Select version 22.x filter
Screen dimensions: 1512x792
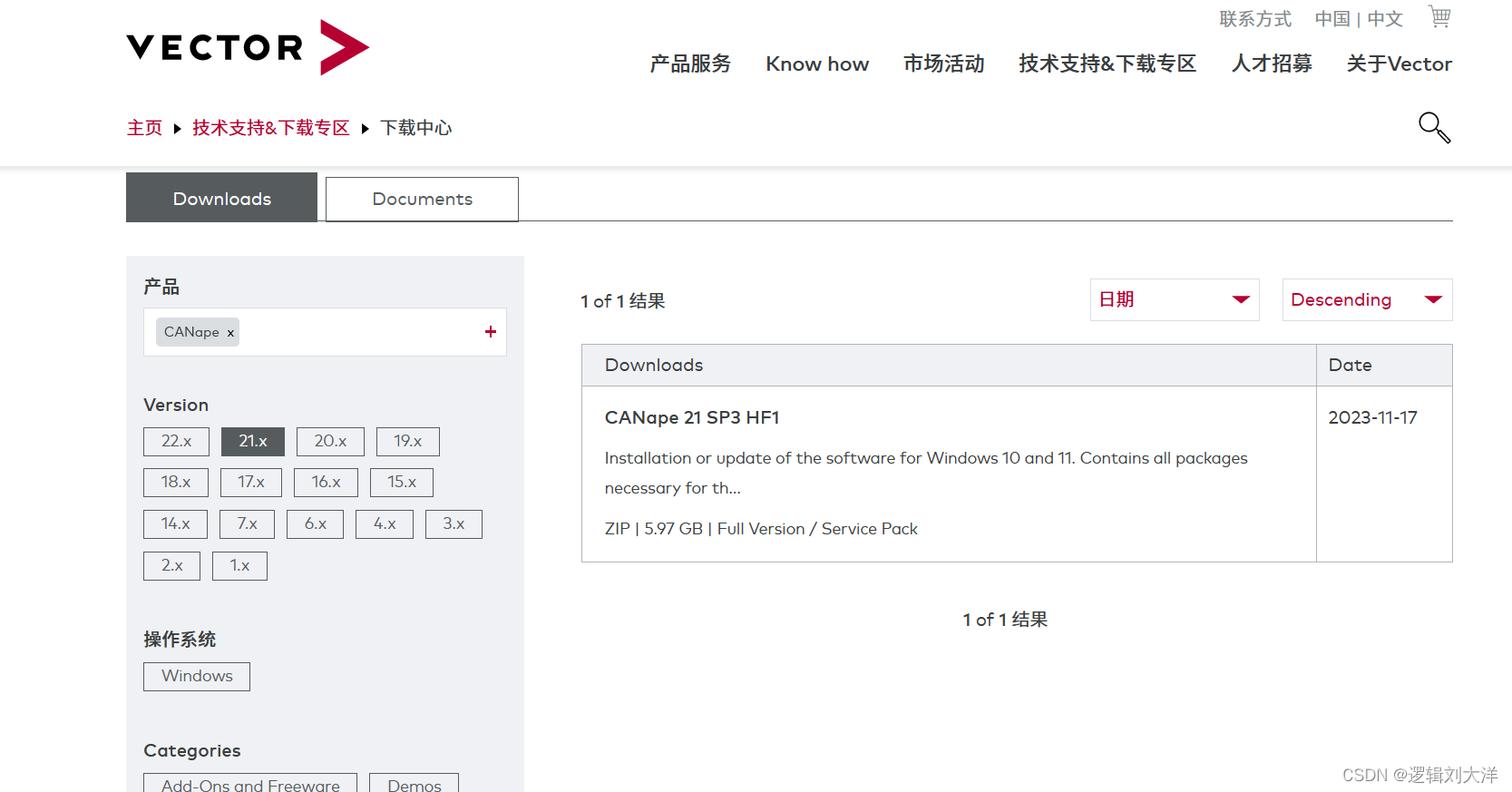click(176, 442)
